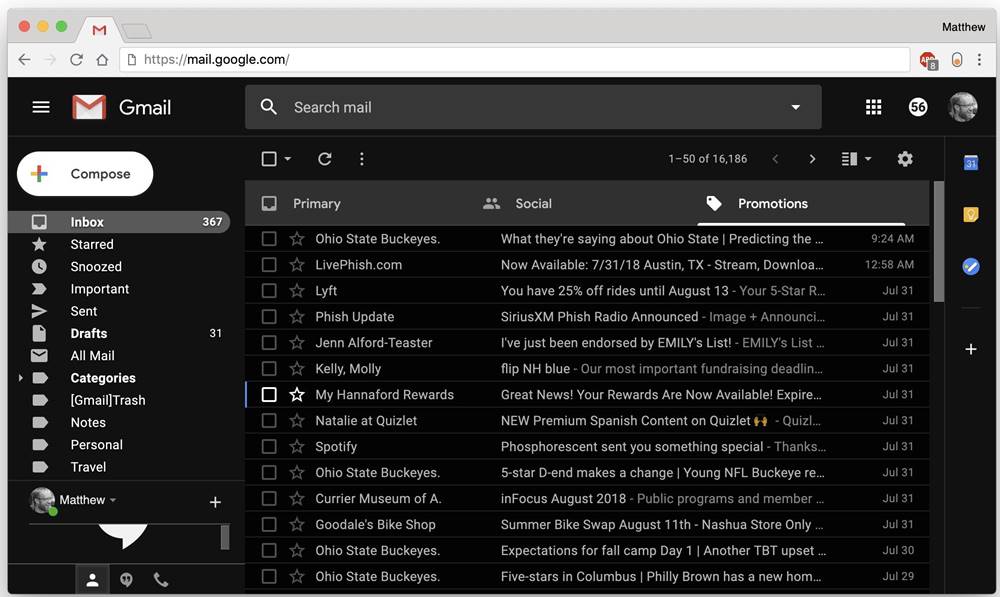Open the Google apps grid
Screen dimensions: 1000x597
point(873,107)
